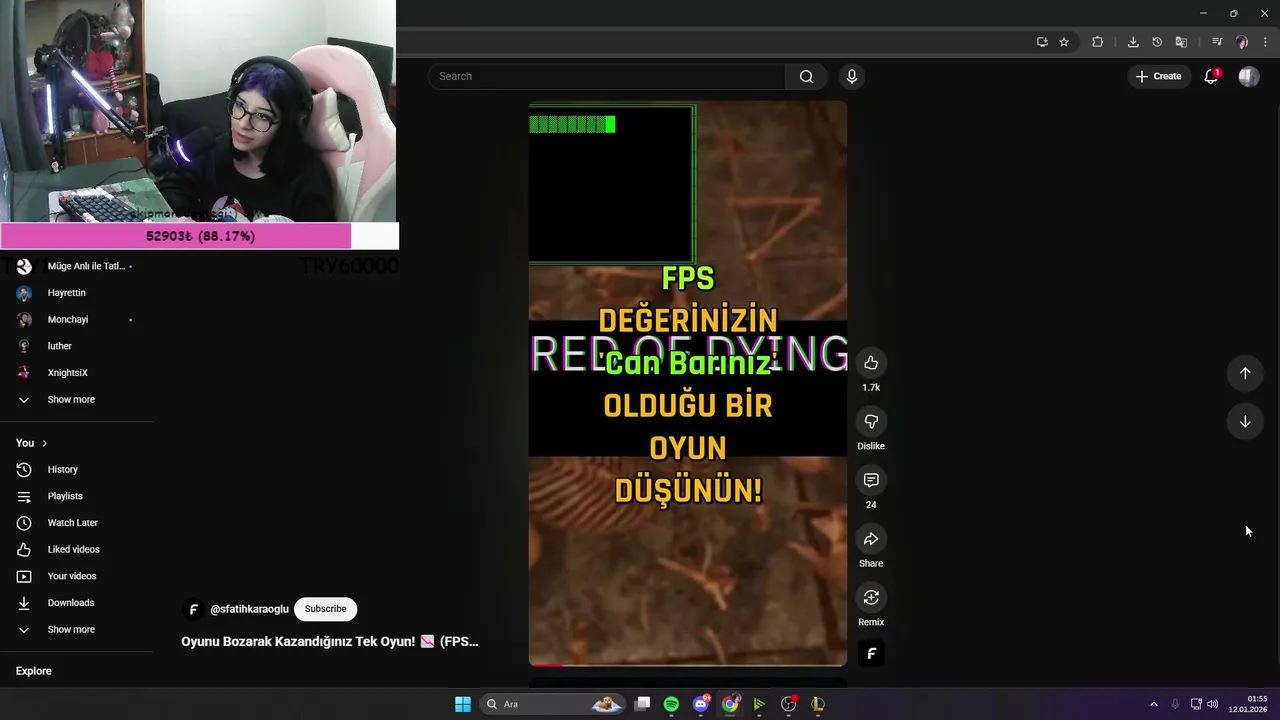1280x720 pixels.
Task: Open Chrome media controls icon
Action: (x=1217, y=42)
